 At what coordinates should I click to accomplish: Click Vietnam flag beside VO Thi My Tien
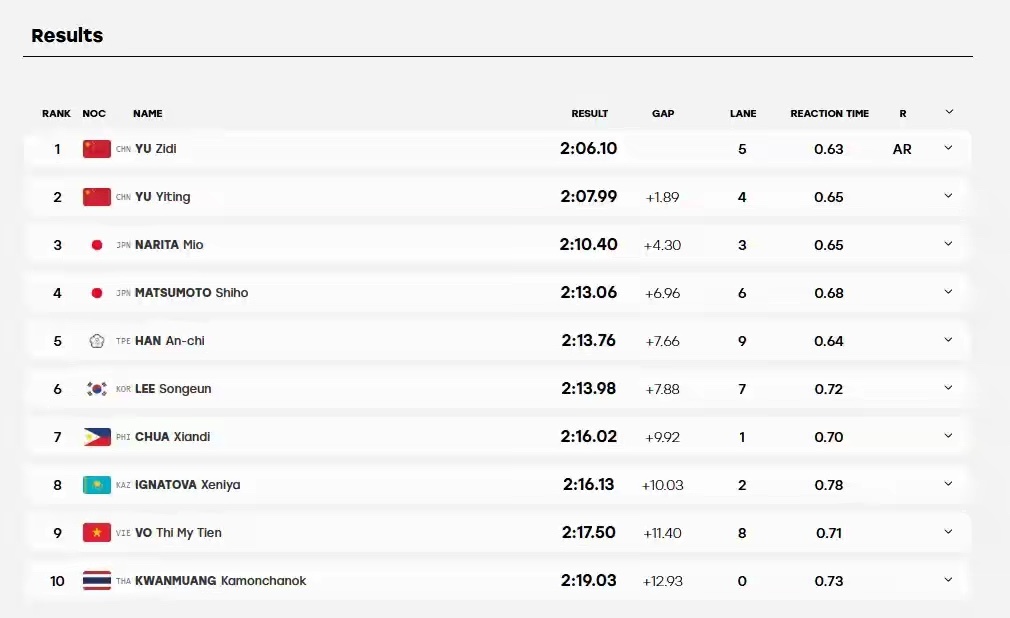[x=97, y=532]
